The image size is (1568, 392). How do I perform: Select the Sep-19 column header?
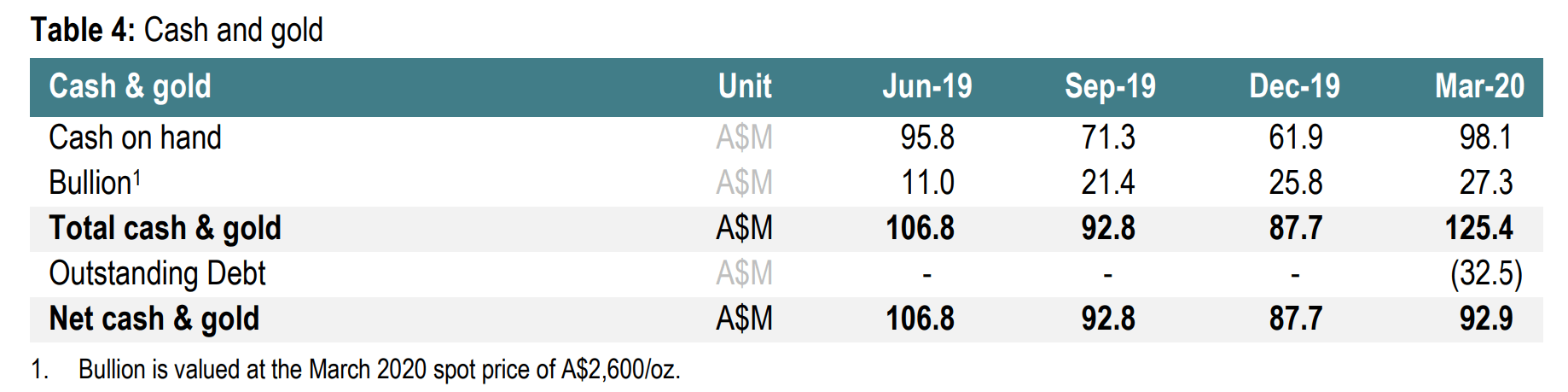1110,86
